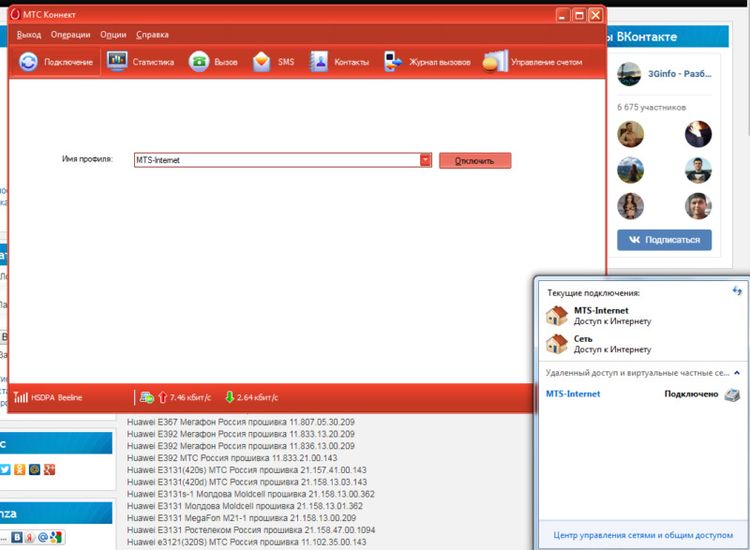750x550 pixels.
Task: Click the 7.46 кбит/с upload speed
Action: click(x=190, y=397)
